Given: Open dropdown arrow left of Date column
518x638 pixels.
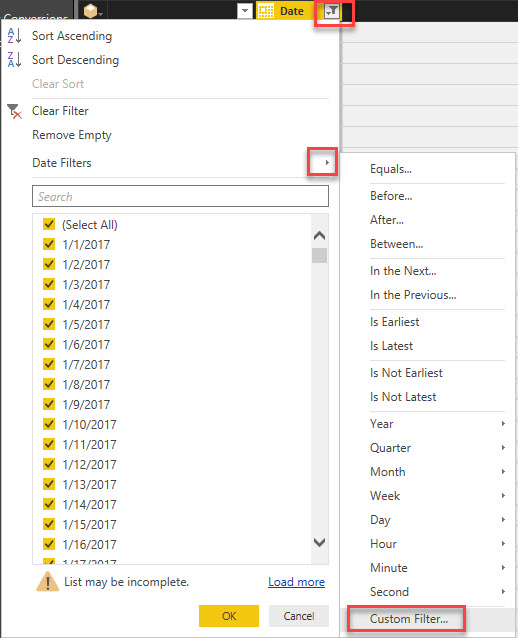Looking at the screenshot, I should click(x=245, y=11).
